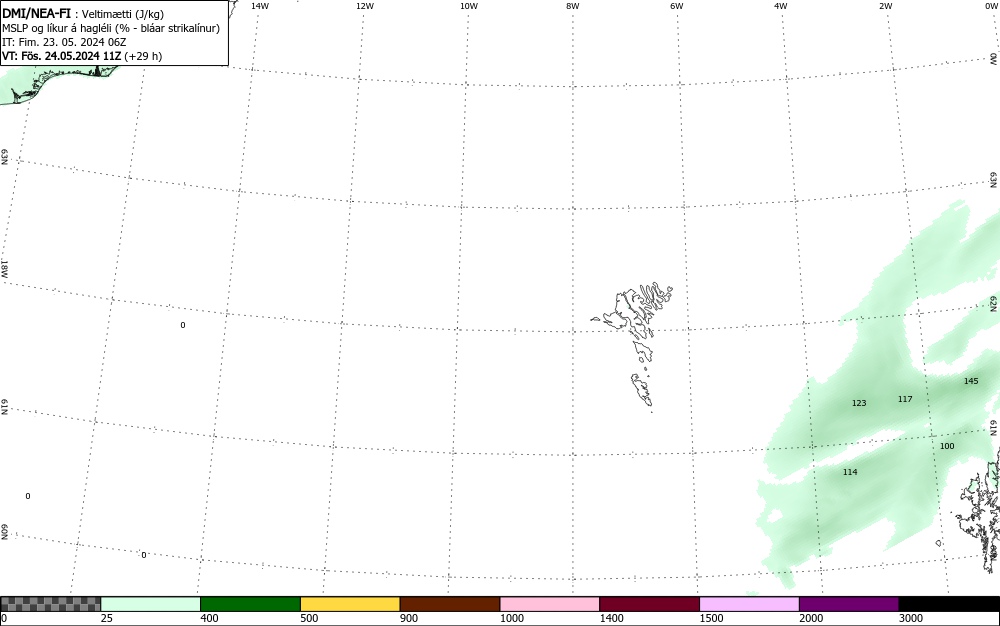Click the initial time line Fim. 23. 05. 2024 06Z
This screenshot has height=626, width=1000.
pos(64,42)
